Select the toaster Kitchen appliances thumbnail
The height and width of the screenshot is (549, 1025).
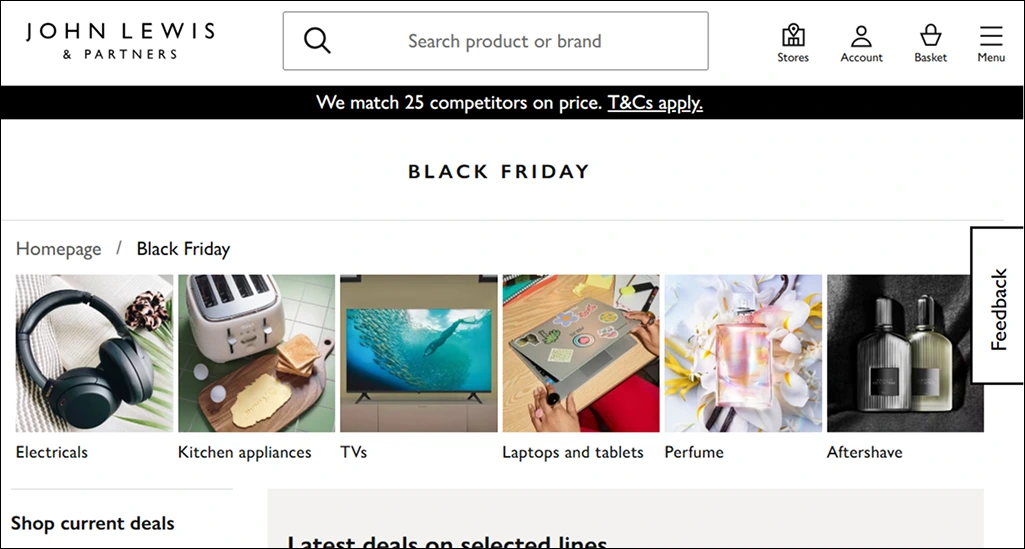pyautogui.click(x=256, y=353)
